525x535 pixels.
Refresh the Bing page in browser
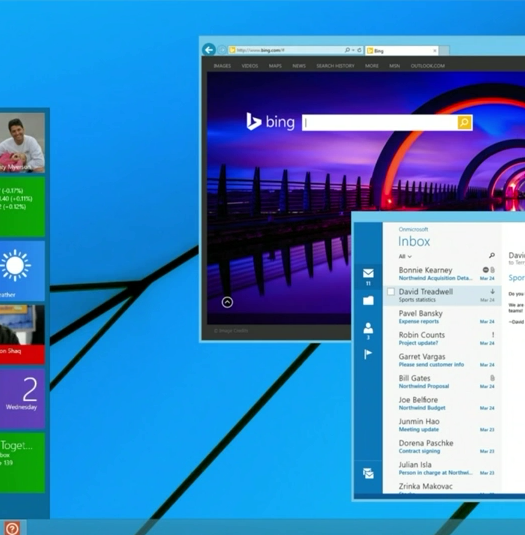tap(359, 50)
